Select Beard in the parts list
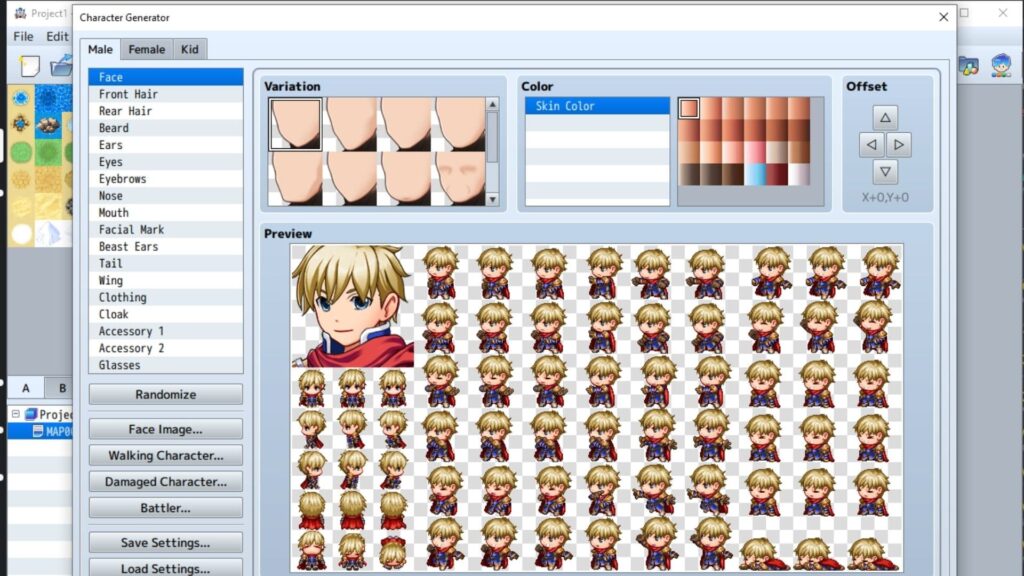The width and height of the screenshot is (1024, 576). click(166, 128)
